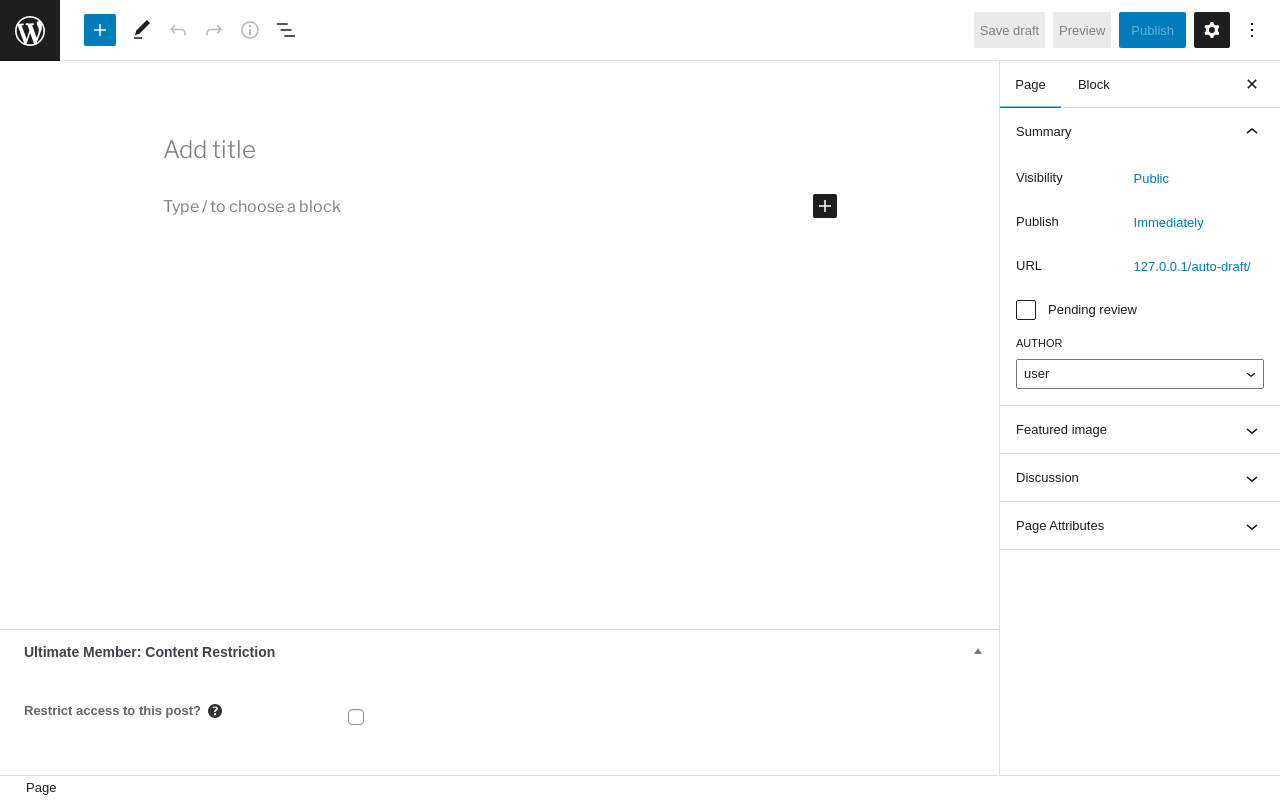1280x800 pixels.
Task: Click the Preview button
Action: pyautogui.click(x=1082, y=30)
